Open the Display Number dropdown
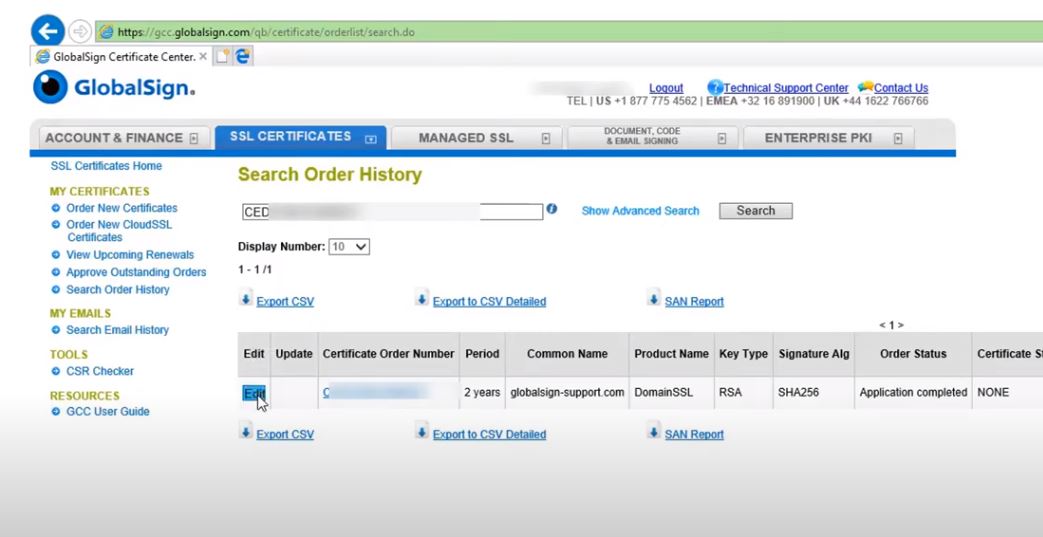Viewport: 1043px width, 537px height. pyautogui.click(x=349, y=247)
